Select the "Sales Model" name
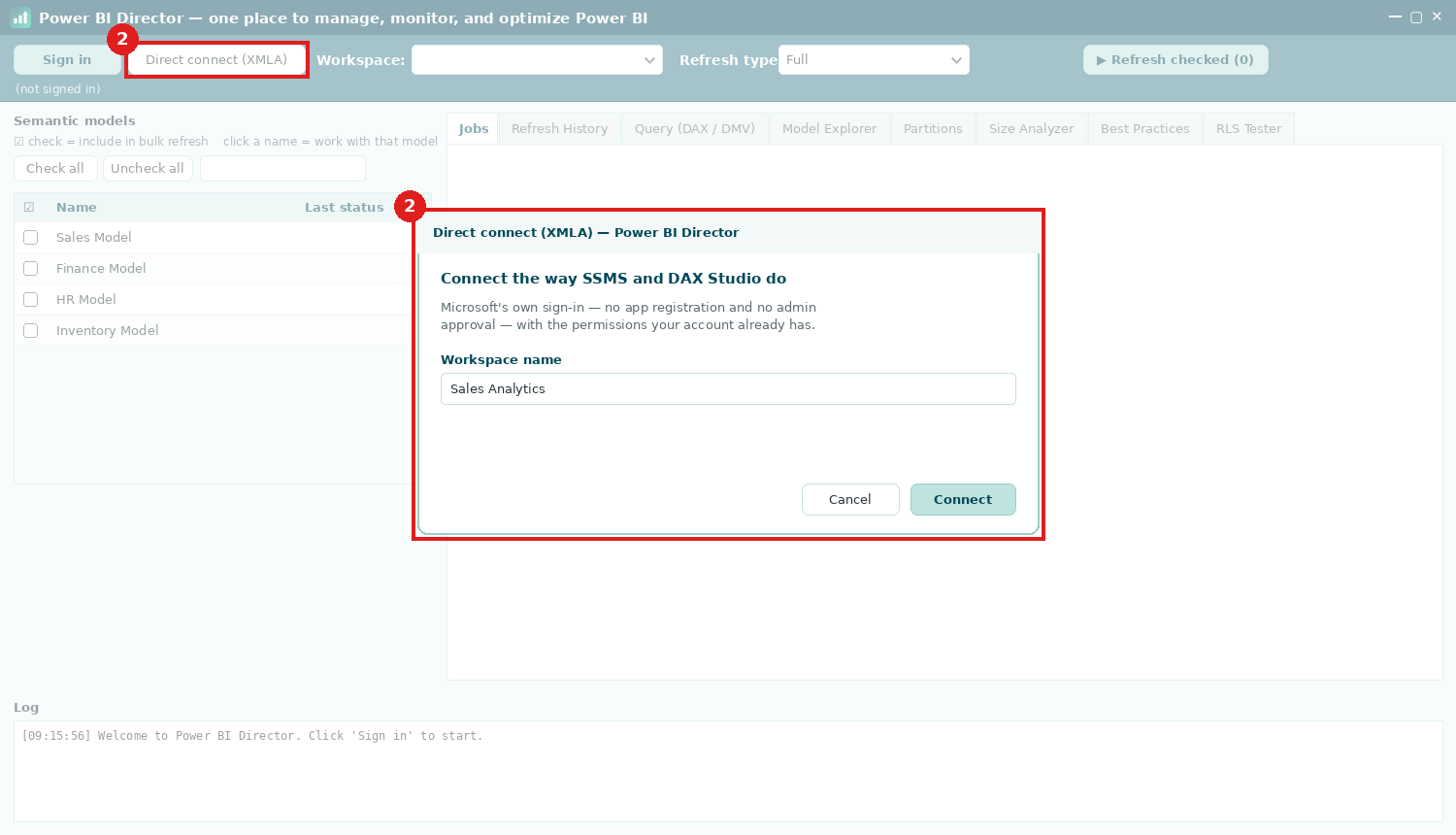 (94, 238)
